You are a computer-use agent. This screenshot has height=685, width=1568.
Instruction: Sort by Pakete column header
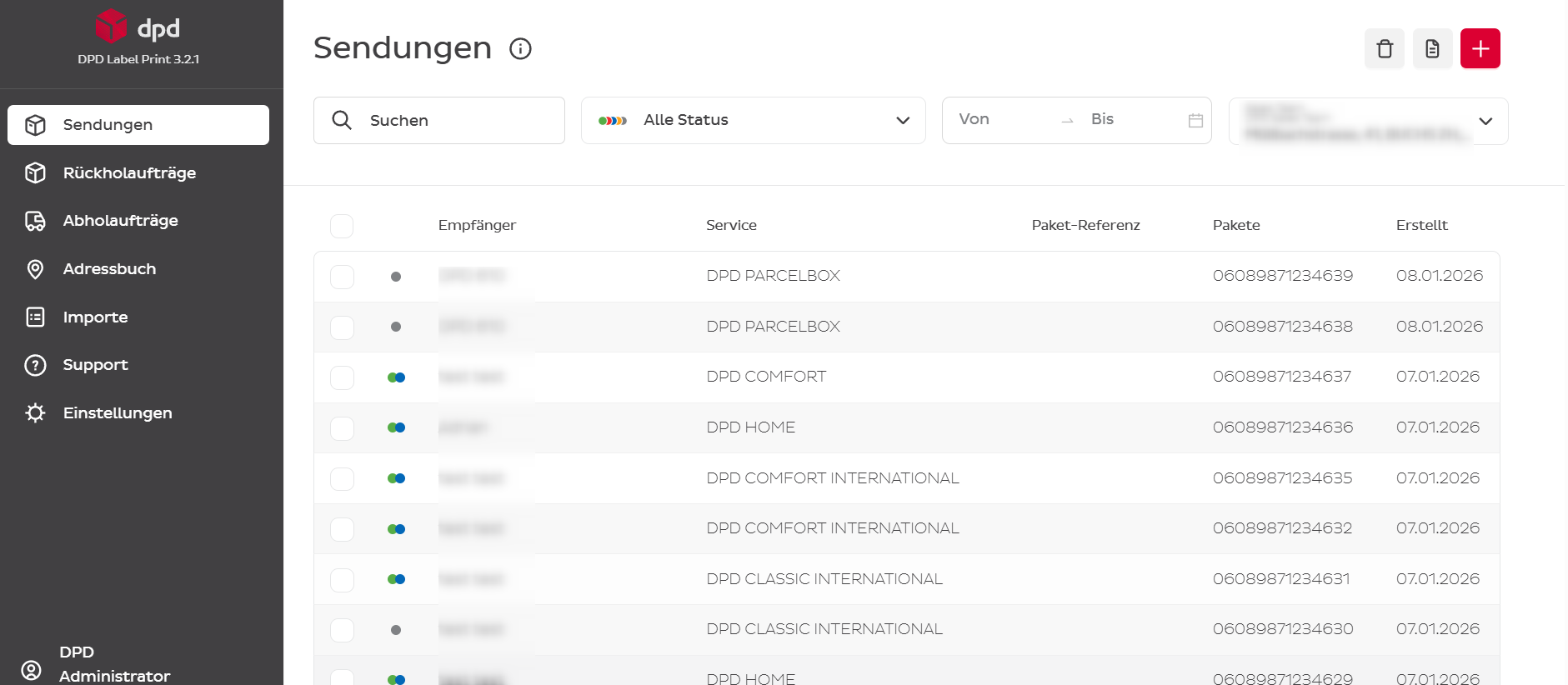click(x=1236, y=225)
